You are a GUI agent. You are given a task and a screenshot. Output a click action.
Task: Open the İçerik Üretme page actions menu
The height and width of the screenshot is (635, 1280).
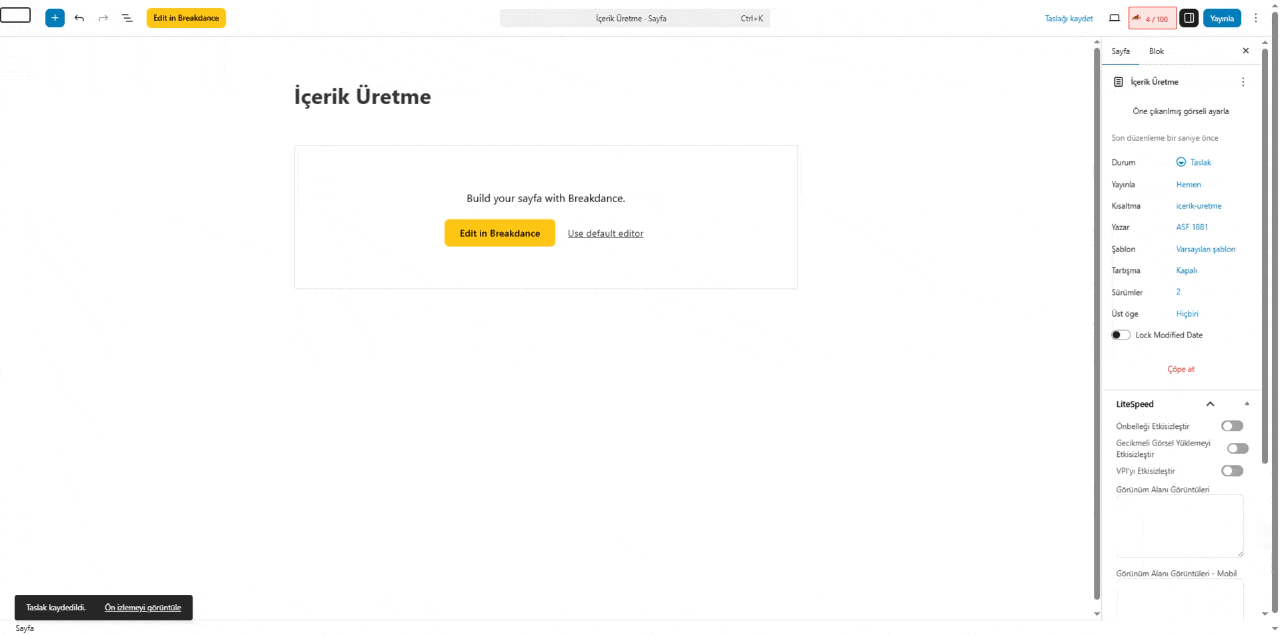coord(1243,82)
